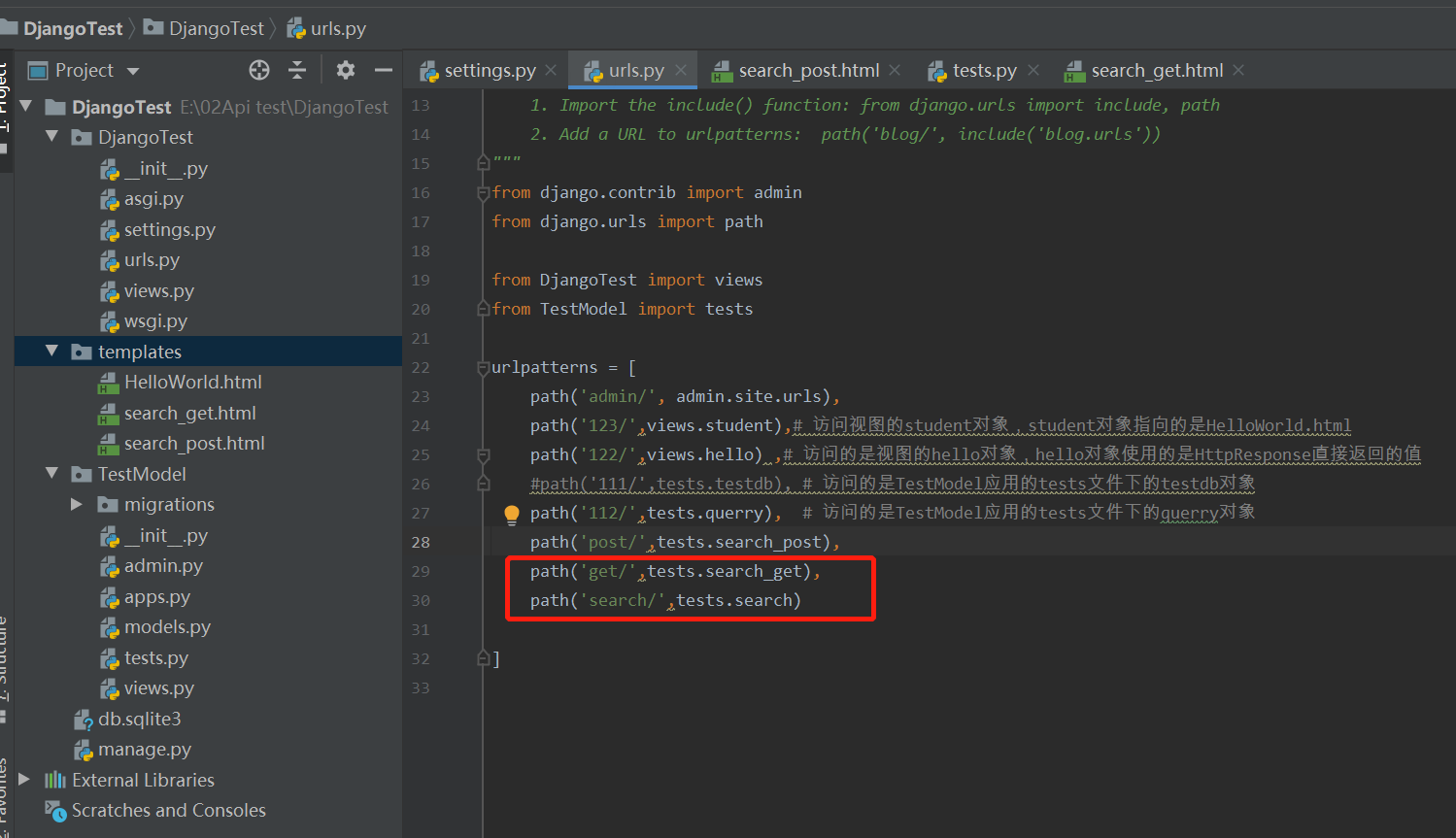Viewport: 1456px width, 838px height.
Task: Expand the migrations folder
Action: coord(77,504)
